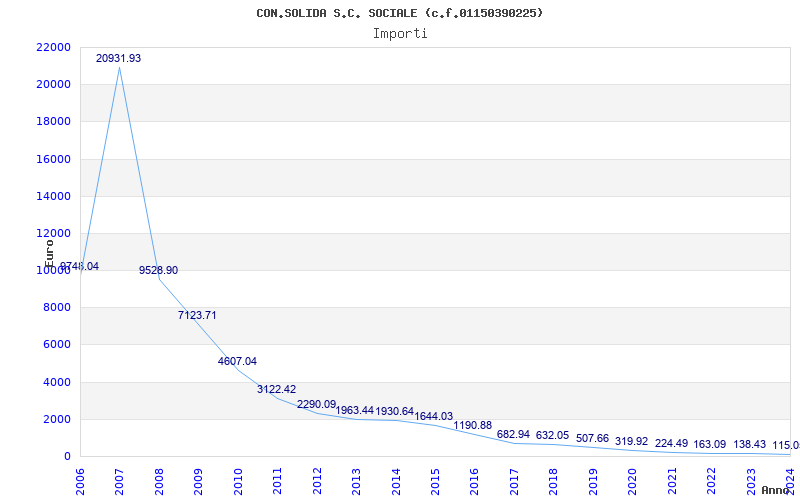Click y-axis tick 20000
Viewport: 800px width, 500px height.
(54, 85)
